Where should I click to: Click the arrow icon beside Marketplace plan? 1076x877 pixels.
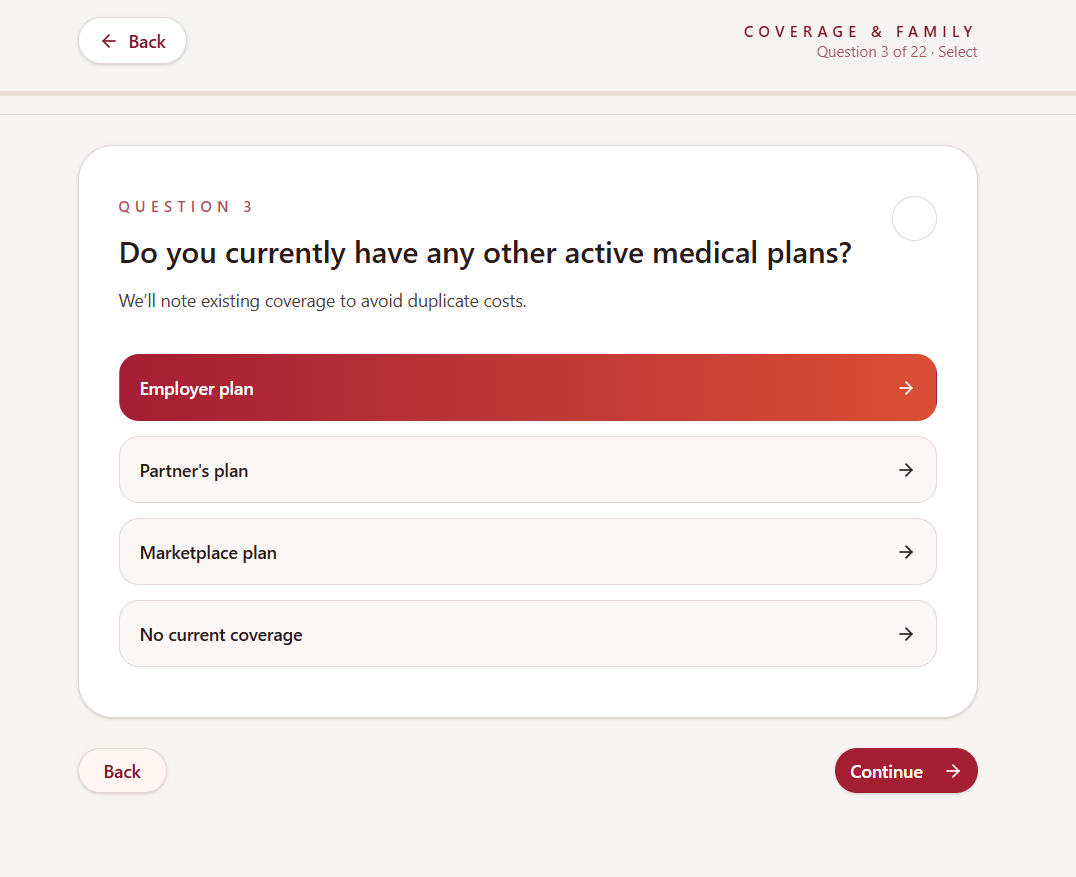coord(906,552)
